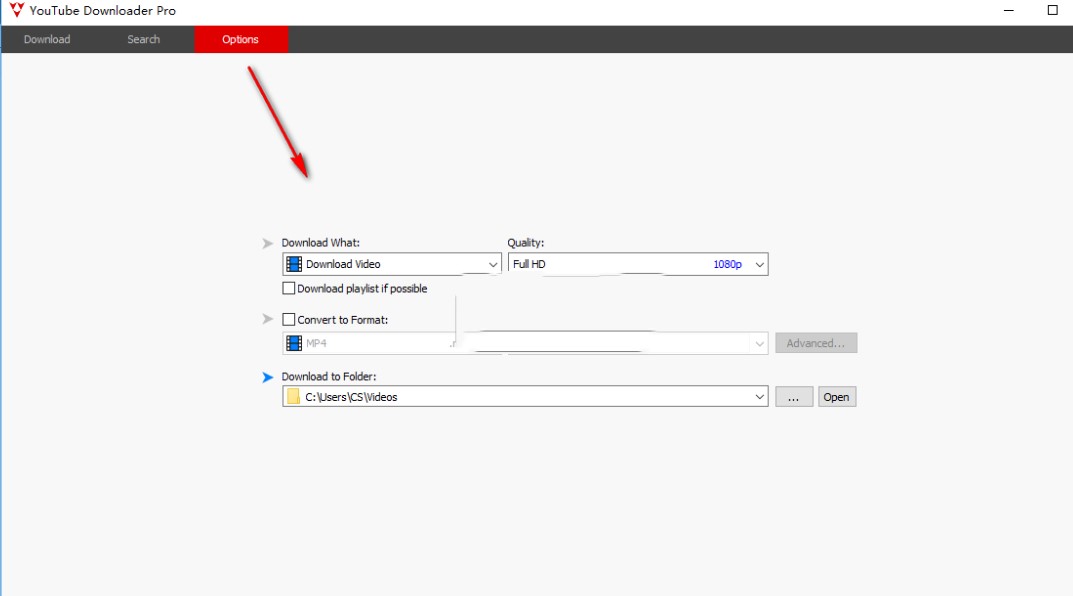Switch to the Search tab
The height and width of the screenshot is (596, 1073).
click(x=143, y=39)
